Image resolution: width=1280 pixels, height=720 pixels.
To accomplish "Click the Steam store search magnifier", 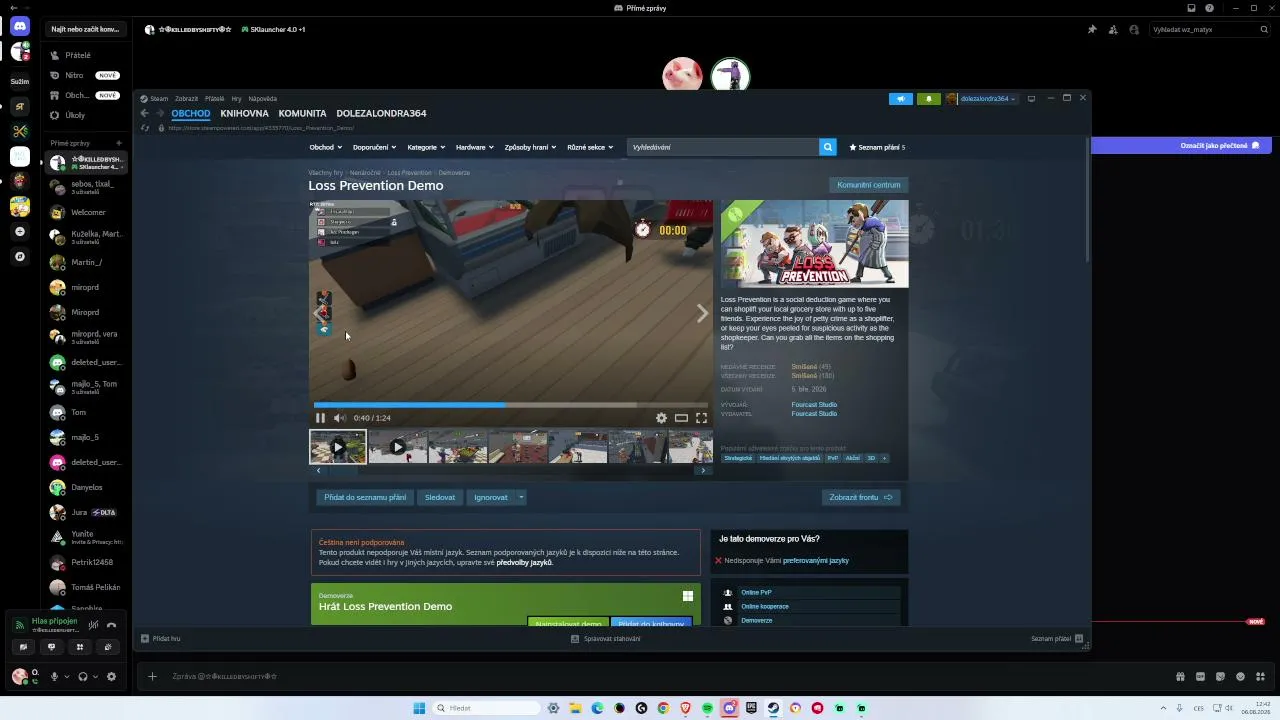I will pos(828,147).
